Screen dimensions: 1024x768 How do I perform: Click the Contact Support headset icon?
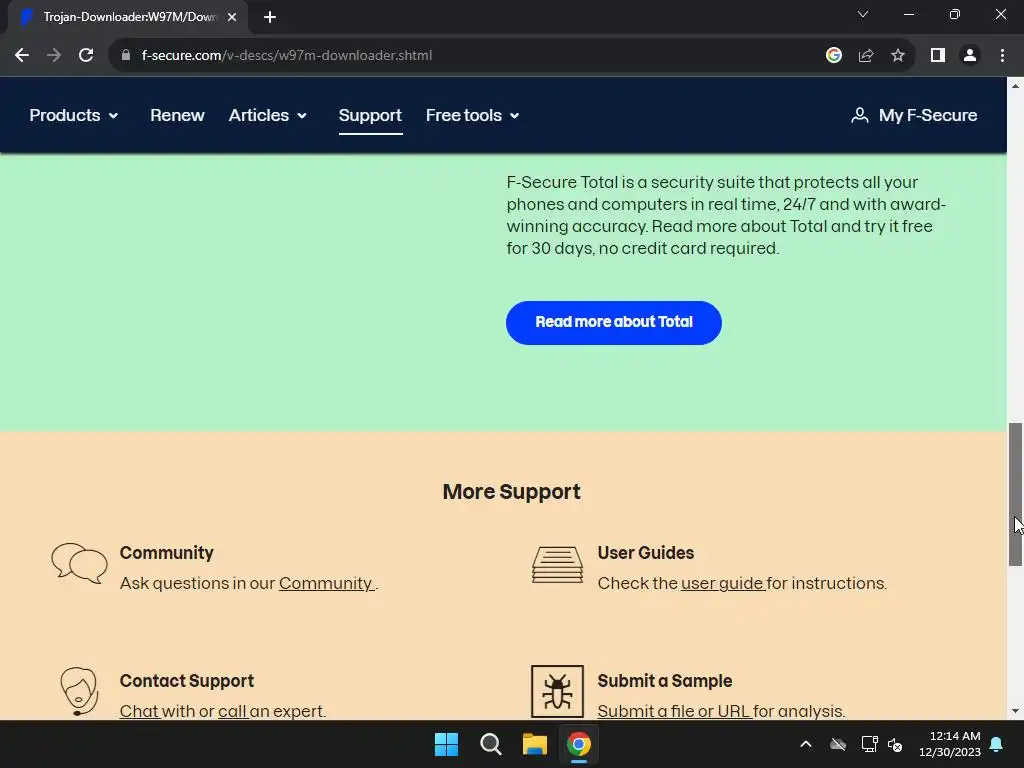pyautogui.click(x=79, y=691)
